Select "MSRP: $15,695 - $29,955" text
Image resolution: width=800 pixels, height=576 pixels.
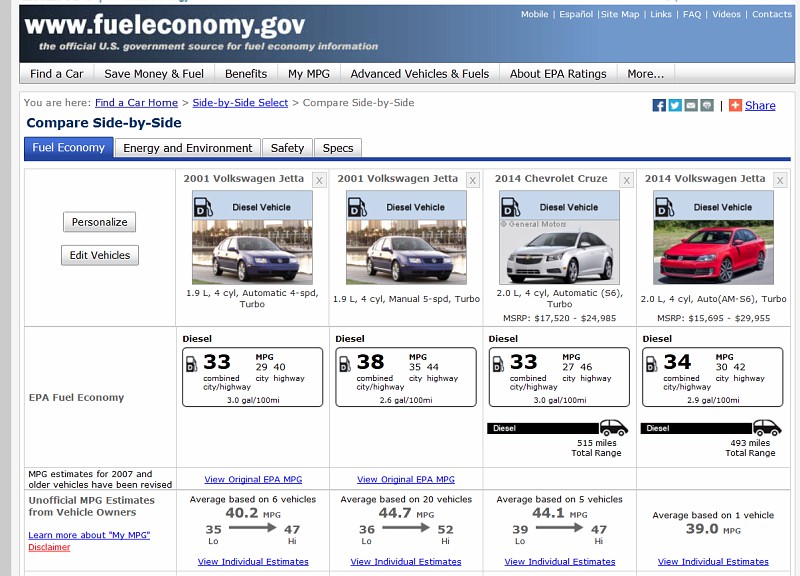[x=713, y=318]
